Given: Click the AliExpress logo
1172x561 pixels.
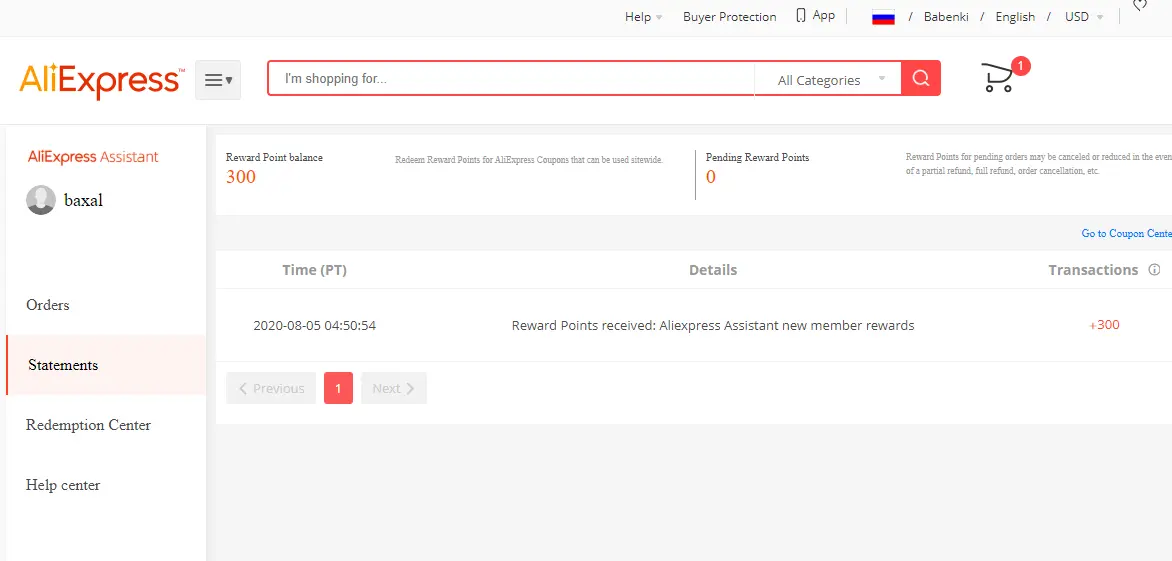Looking at the screenshot, I should [101, 81].
